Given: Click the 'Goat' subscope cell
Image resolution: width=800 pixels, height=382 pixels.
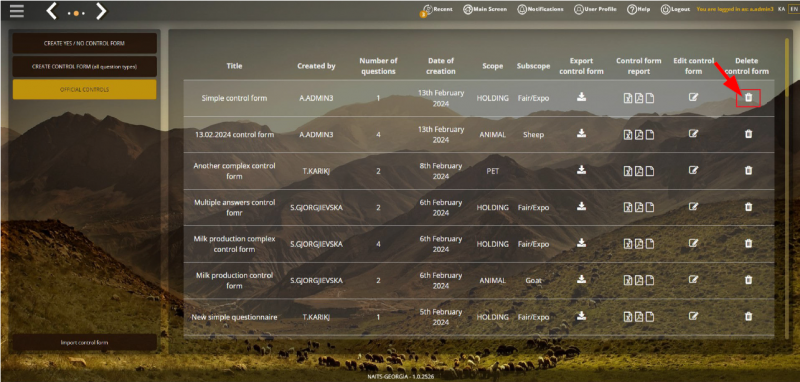Looking at the screenshot, I should pos(533,281).
